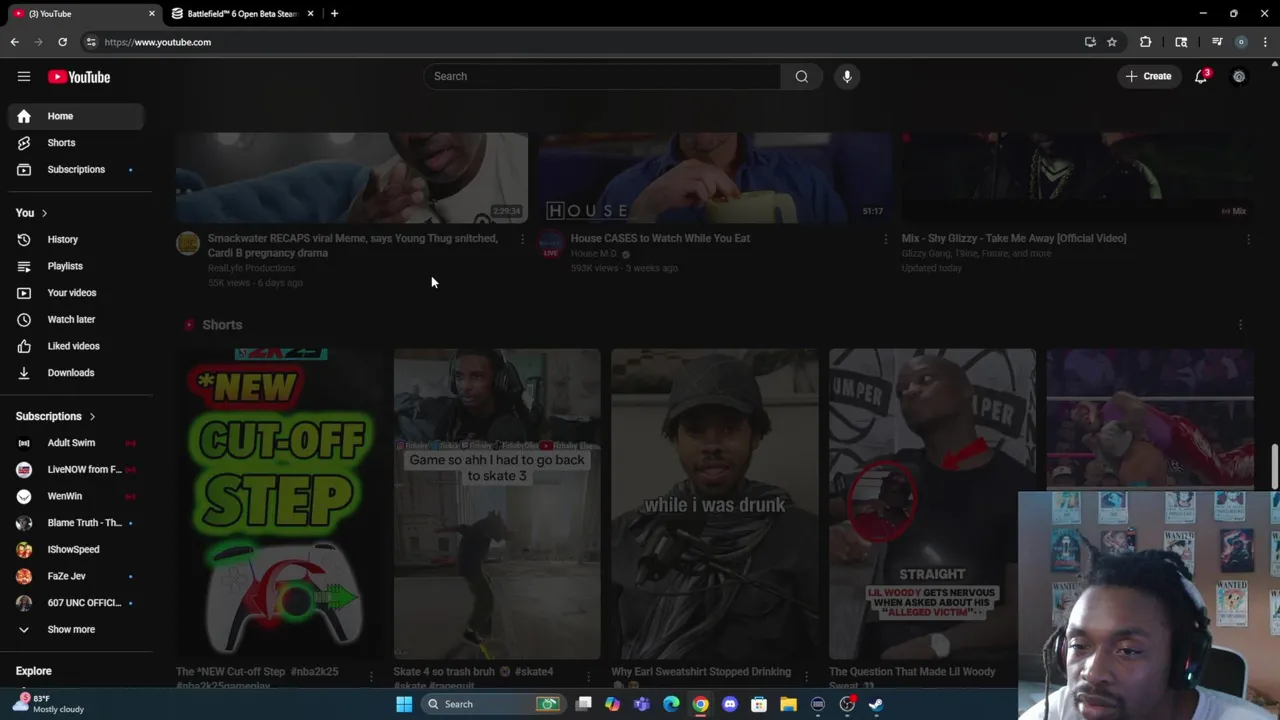Open Smackwater RECAPS video options menu
This screenshot has width=1280, height=720.
(x=521, y=239)
